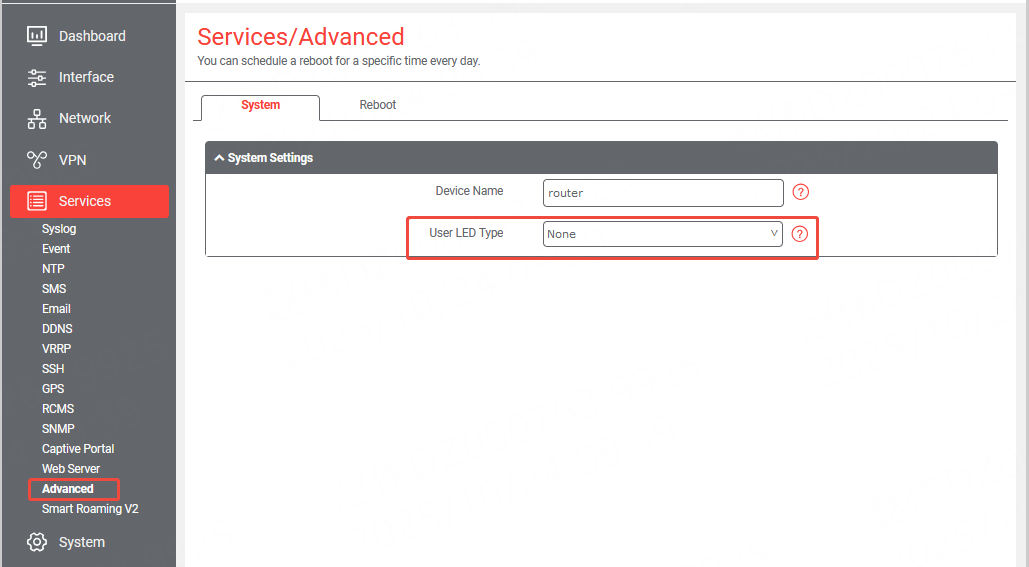Image resolution: width=1029 pixels, height=567 pixels.
Task: Open help icon beside User LED Type
Action: coord(799,234)
